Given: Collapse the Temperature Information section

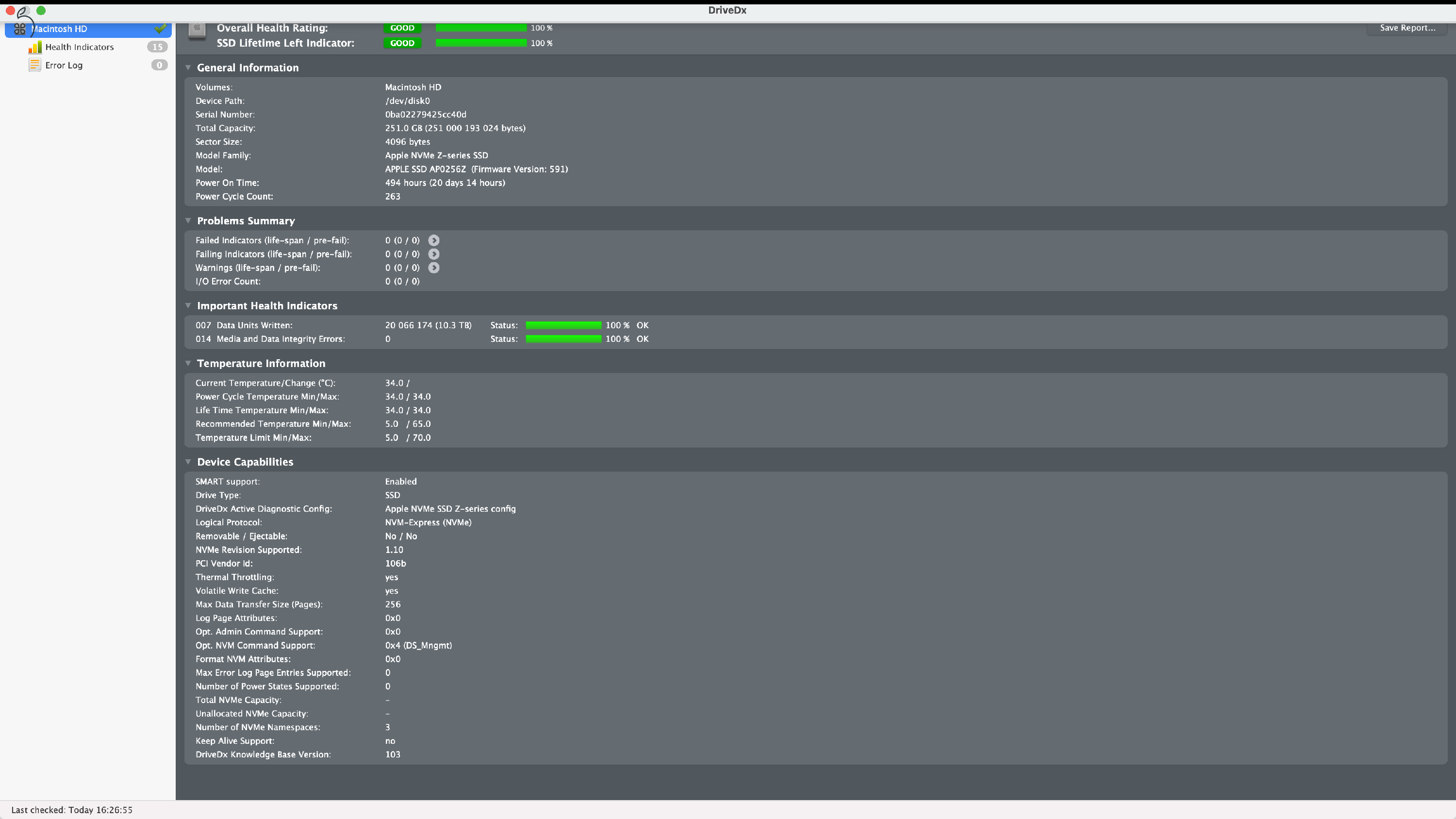Looking at the screenshot, I should pos(188,363).
